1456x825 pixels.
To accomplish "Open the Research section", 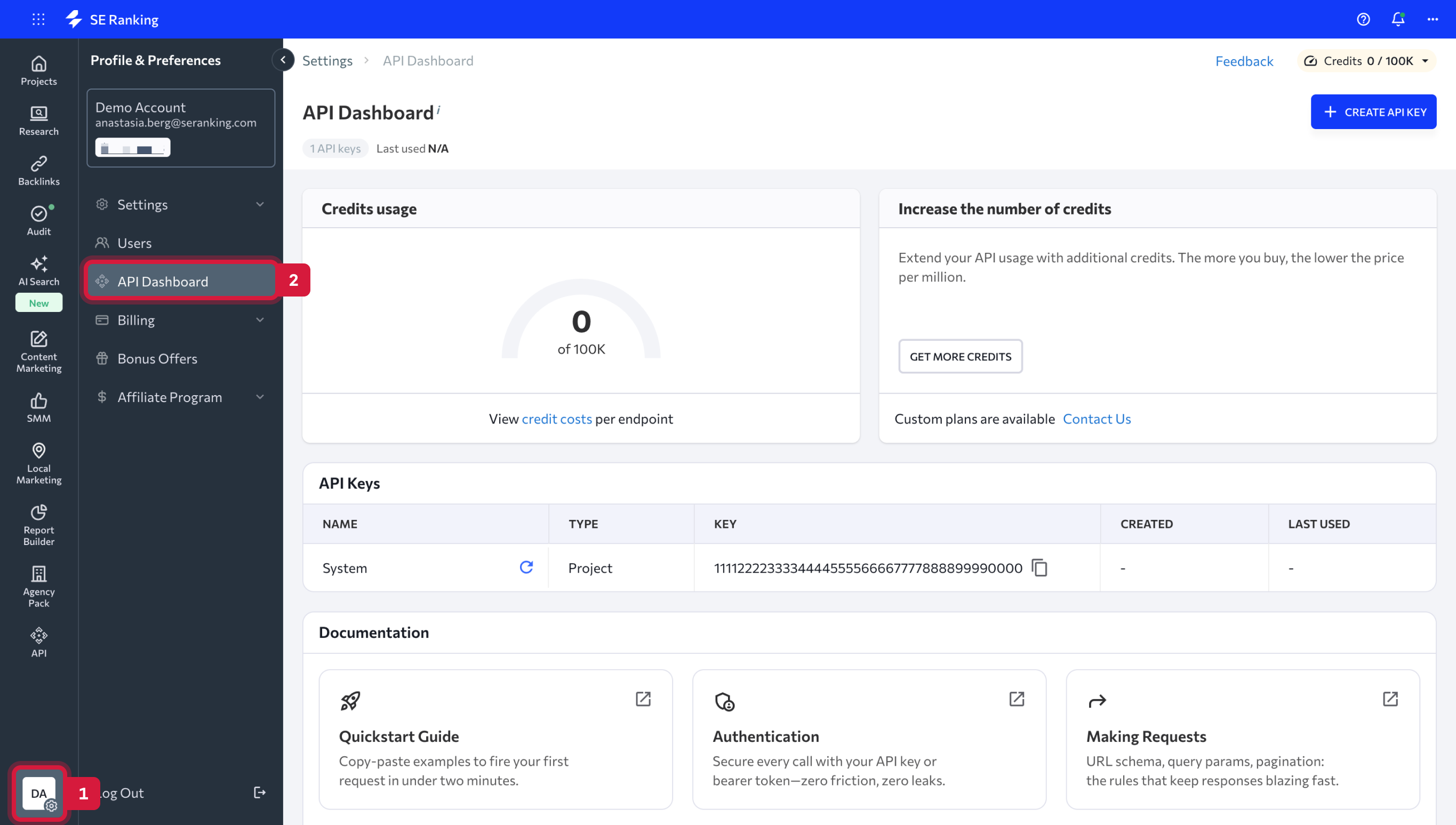I will click(38, 120).
